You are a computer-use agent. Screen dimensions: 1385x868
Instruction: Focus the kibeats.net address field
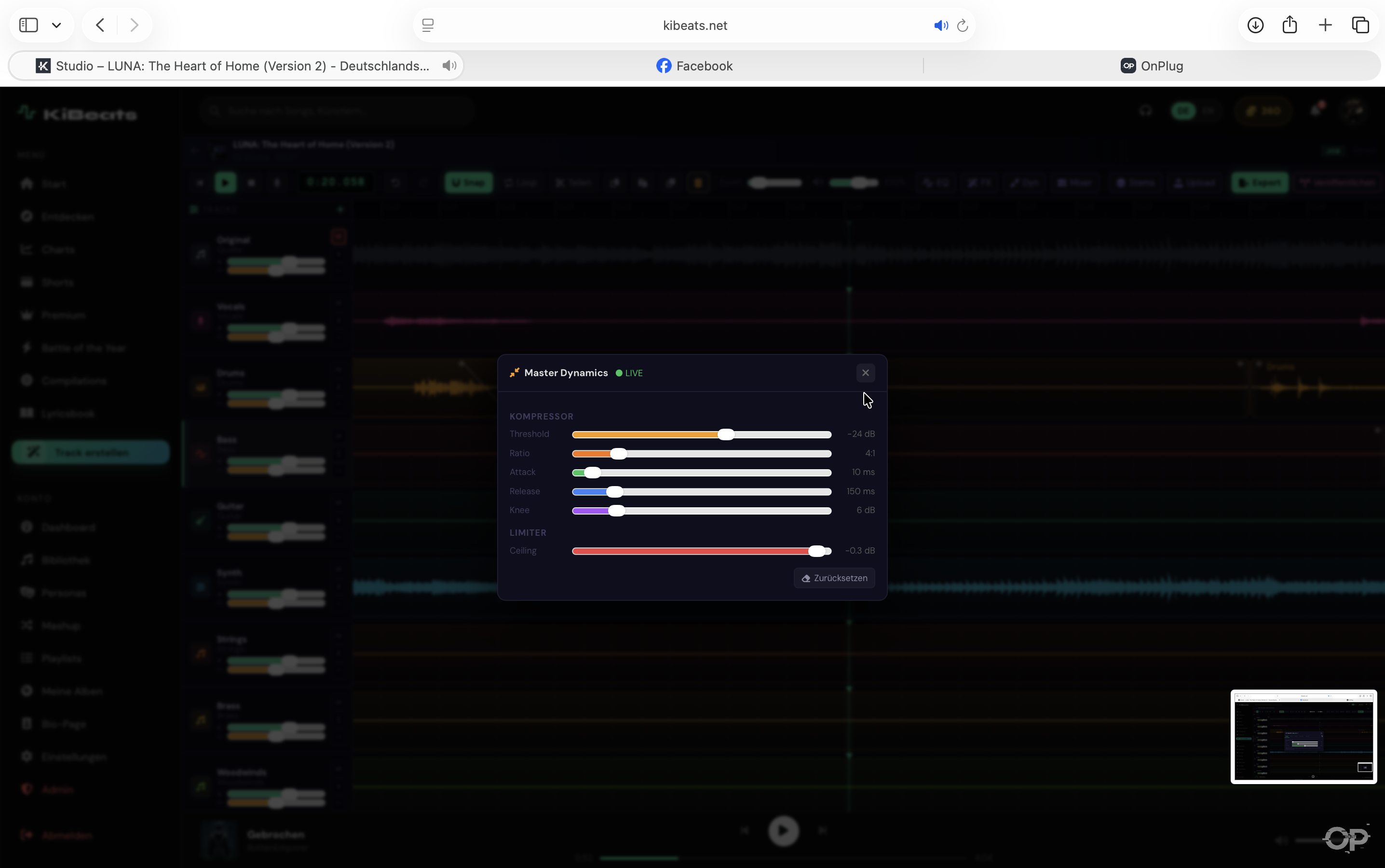(694, 25)
